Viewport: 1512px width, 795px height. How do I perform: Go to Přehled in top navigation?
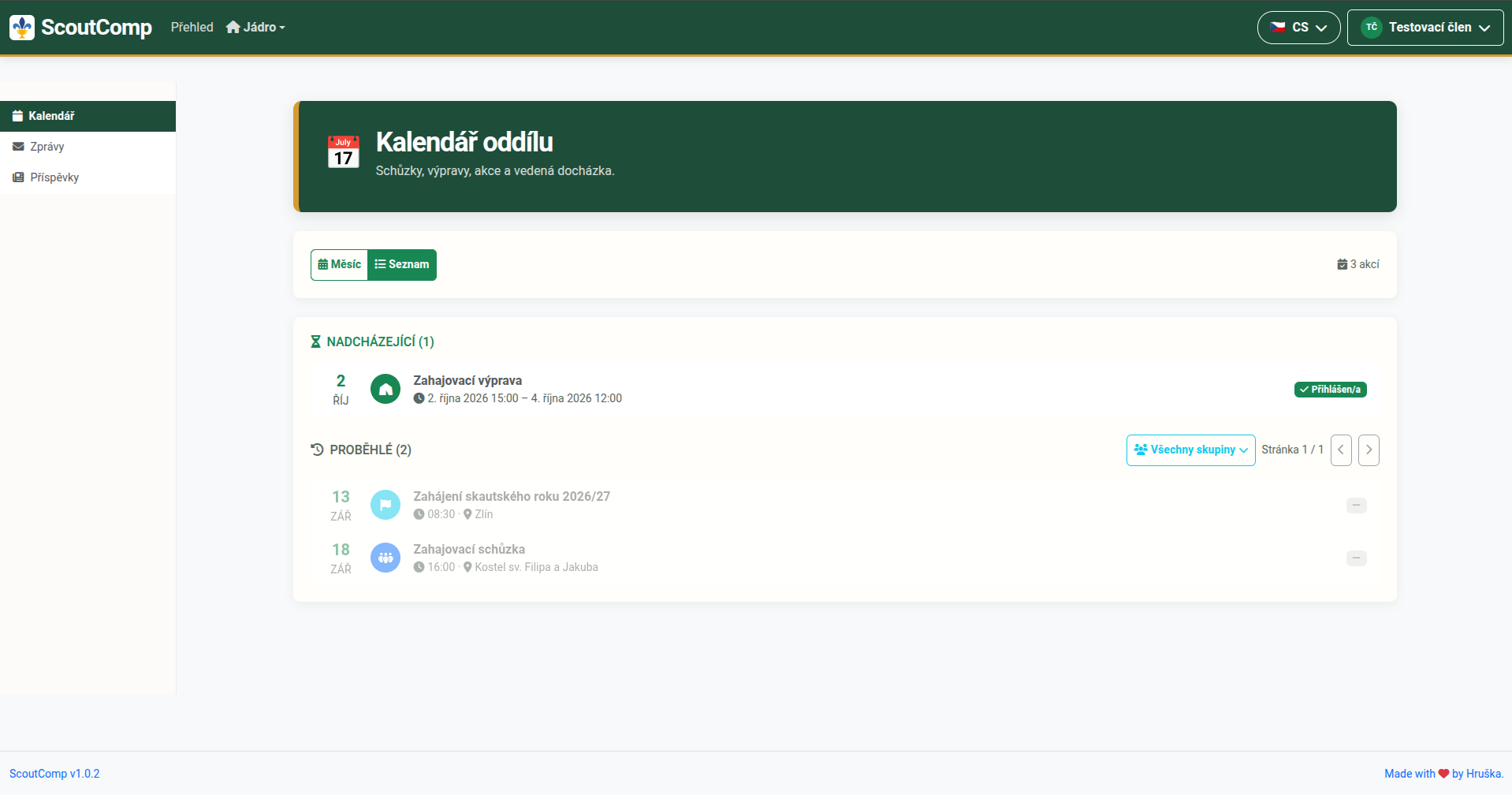[192, 28]
